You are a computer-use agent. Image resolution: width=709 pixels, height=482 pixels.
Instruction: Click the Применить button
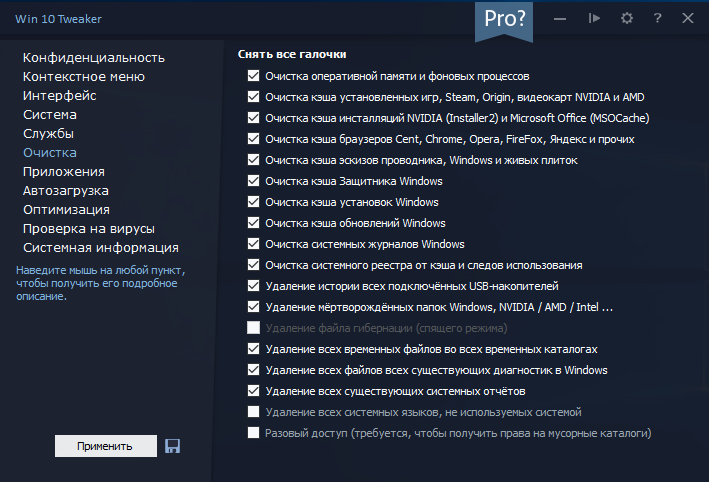point(106,446)
